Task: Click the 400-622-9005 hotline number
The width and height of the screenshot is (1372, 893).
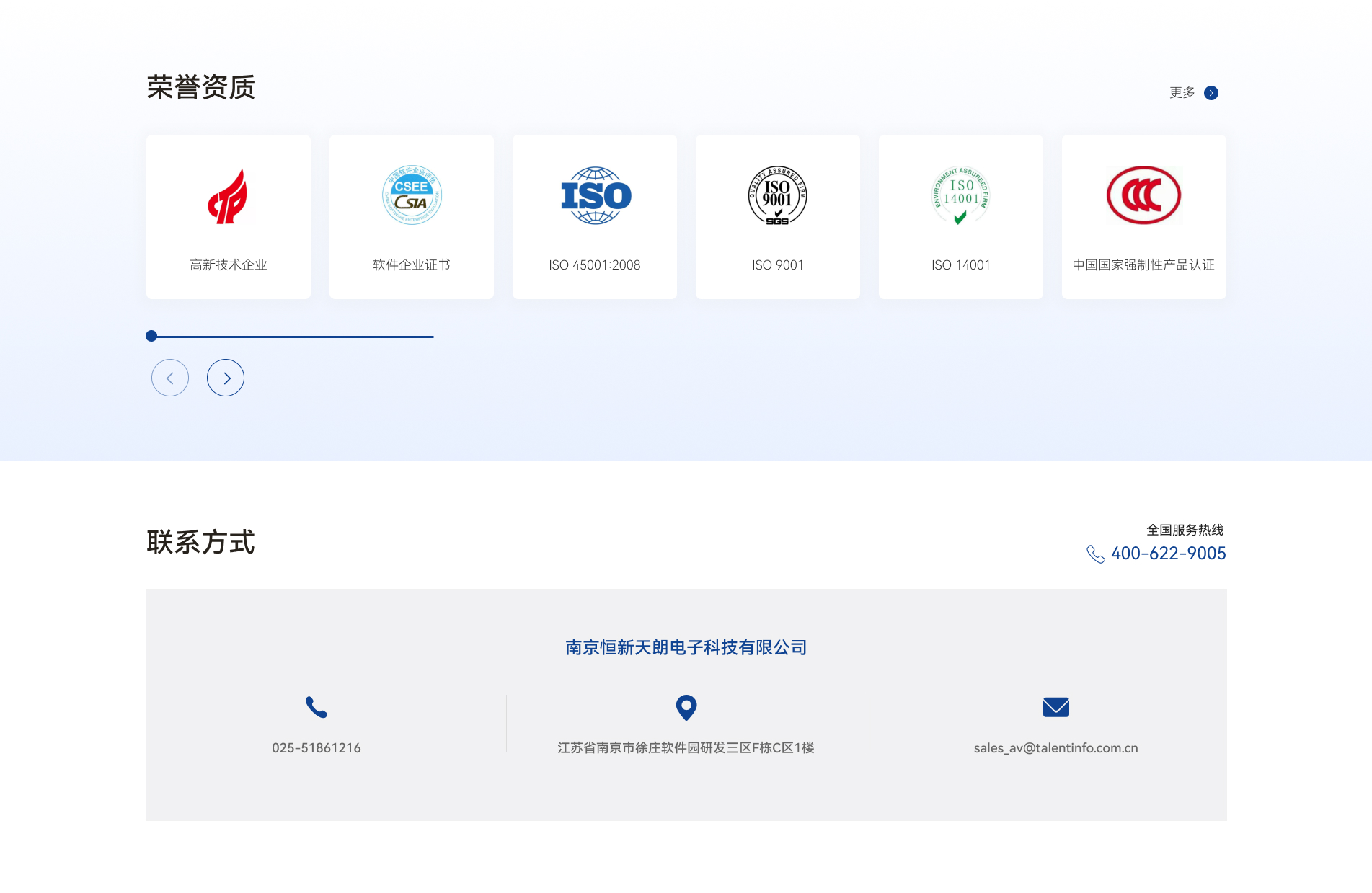Action: [1168, 554]
